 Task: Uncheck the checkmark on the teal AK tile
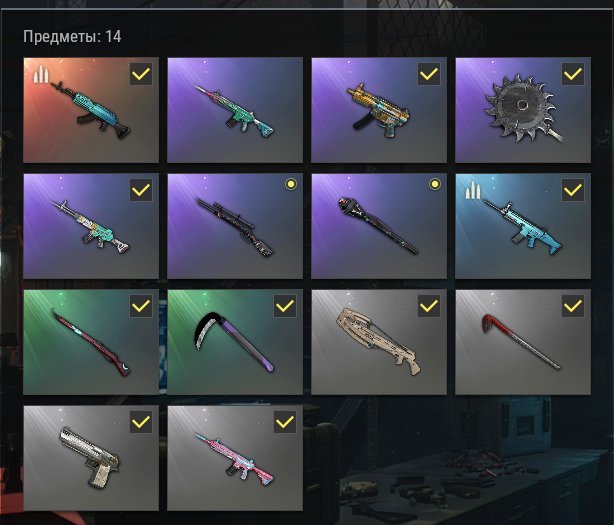[141, 74]
